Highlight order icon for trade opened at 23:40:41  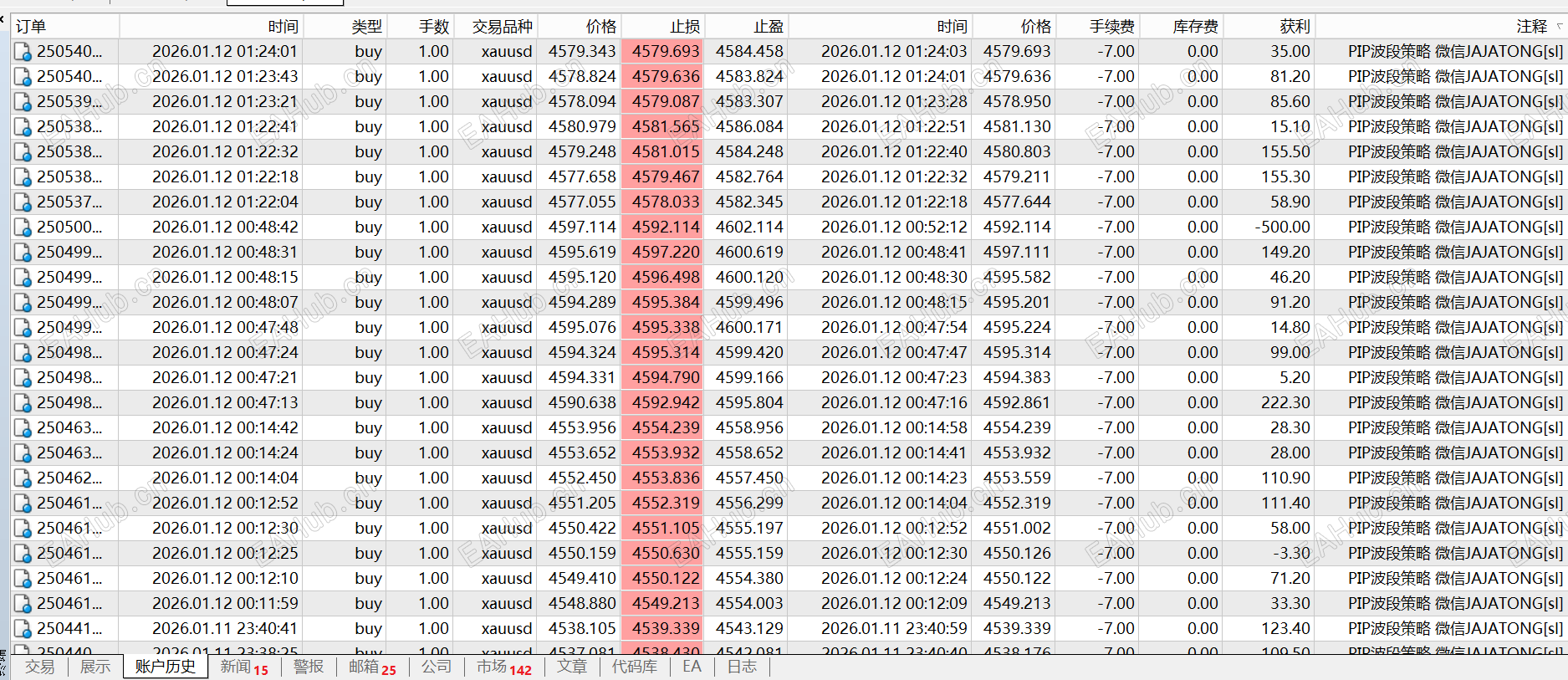pos(23,629)
